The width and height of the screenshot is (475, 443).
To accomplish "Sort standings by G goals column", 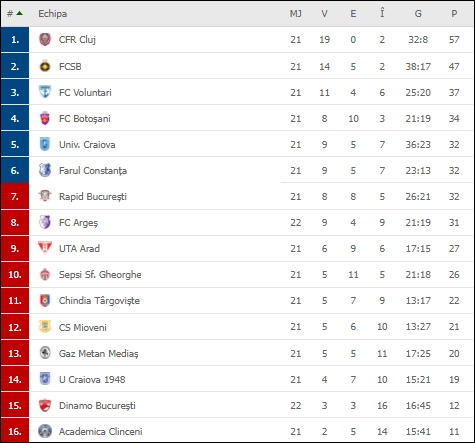I will point(418,14).
